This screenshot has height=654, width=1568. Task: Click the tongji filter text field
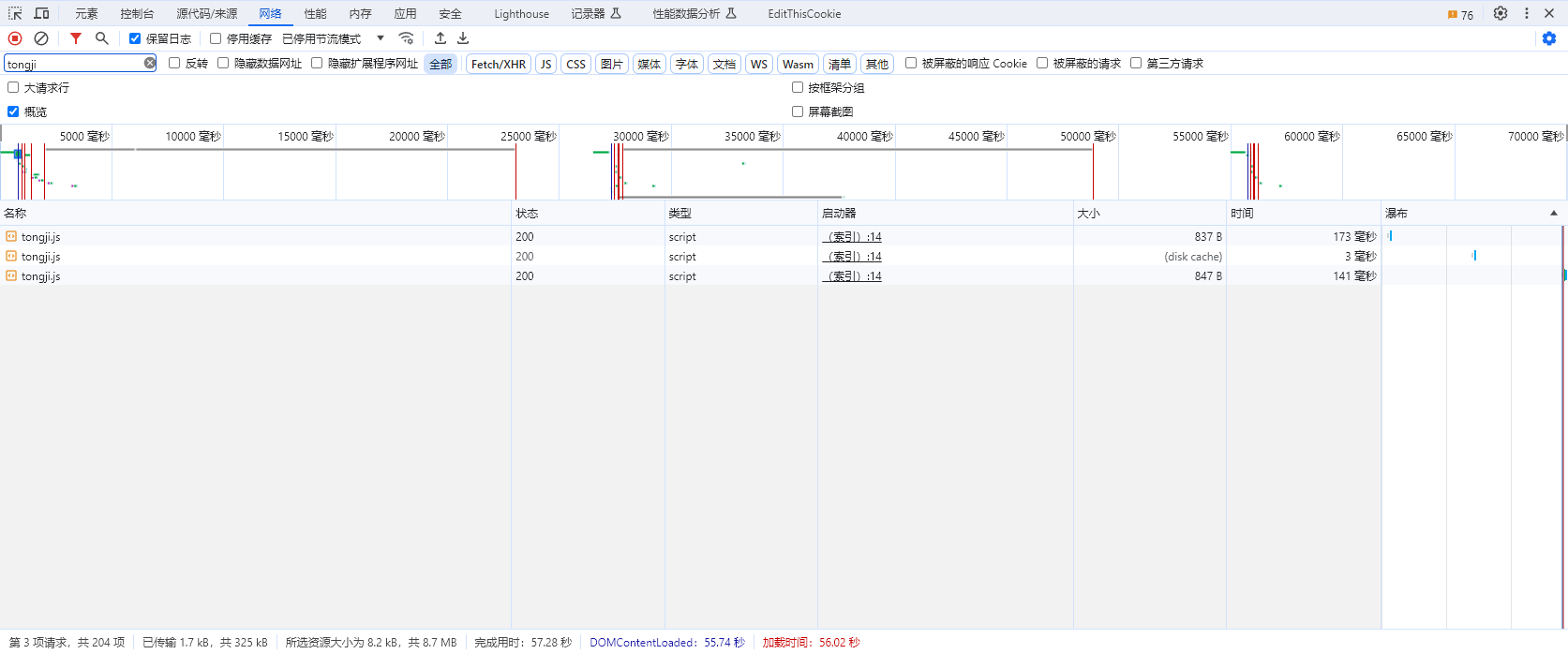coord(73,64)
